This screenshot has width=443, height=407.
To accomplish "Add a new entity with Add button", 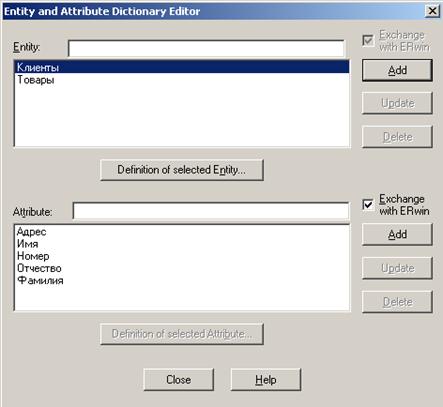I will tap(397, 70).
